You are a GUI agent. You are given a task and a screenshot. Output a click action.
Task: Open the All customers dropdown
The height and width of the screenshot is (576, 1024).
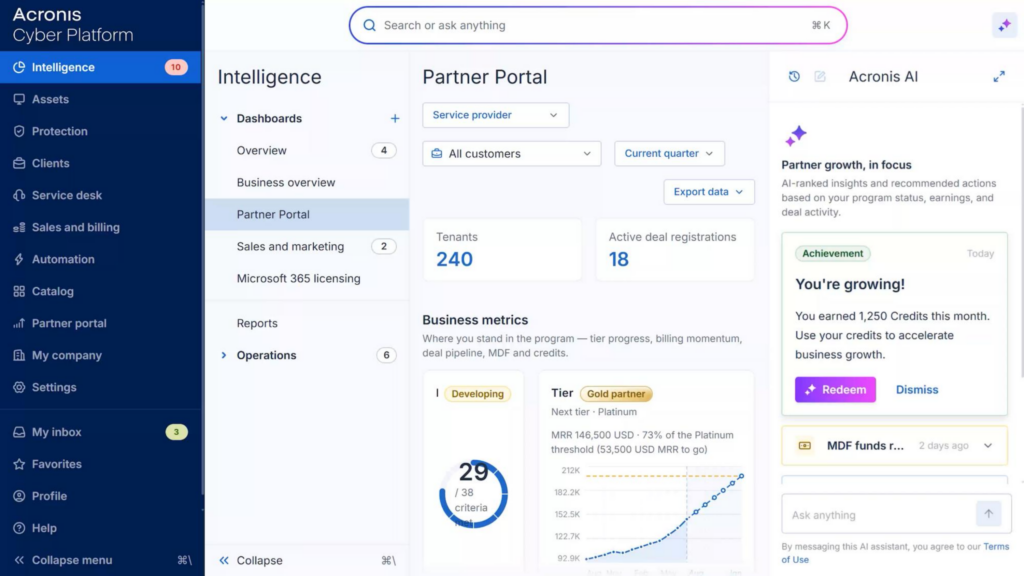(511, 153)
